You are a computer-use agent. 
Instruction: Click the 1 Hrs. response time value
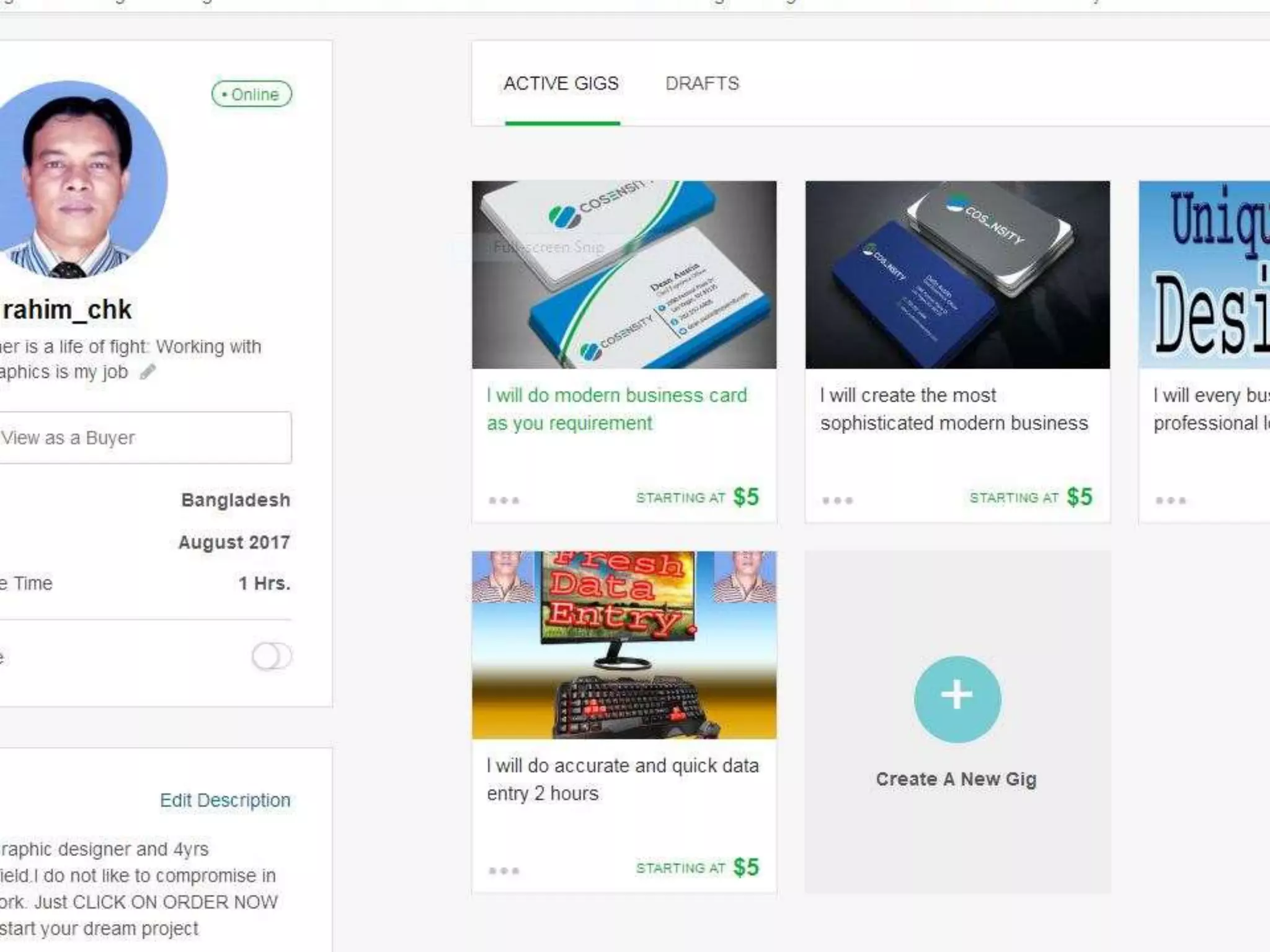(x=265, y=583)
